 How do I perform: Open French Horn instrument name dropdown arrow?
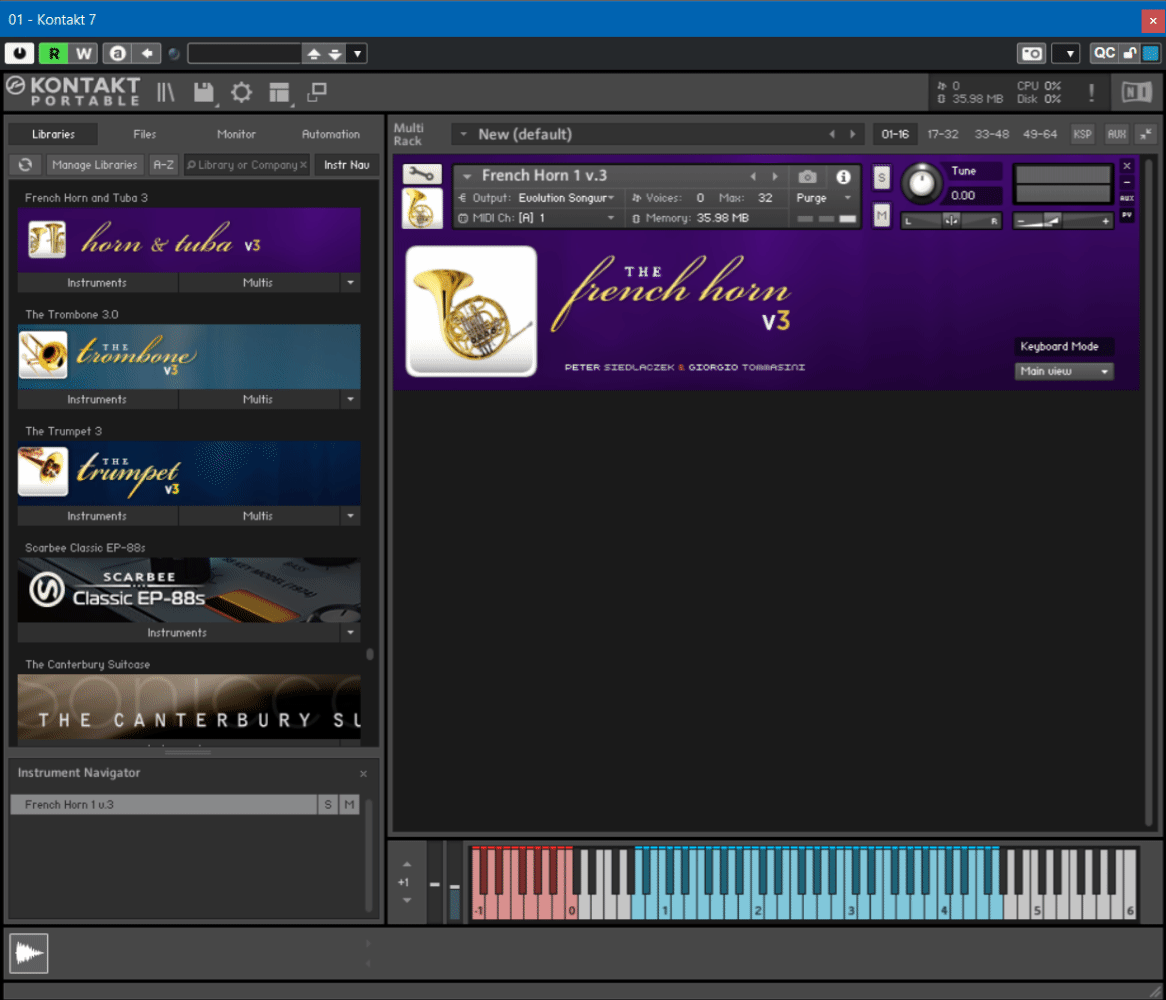467,176
